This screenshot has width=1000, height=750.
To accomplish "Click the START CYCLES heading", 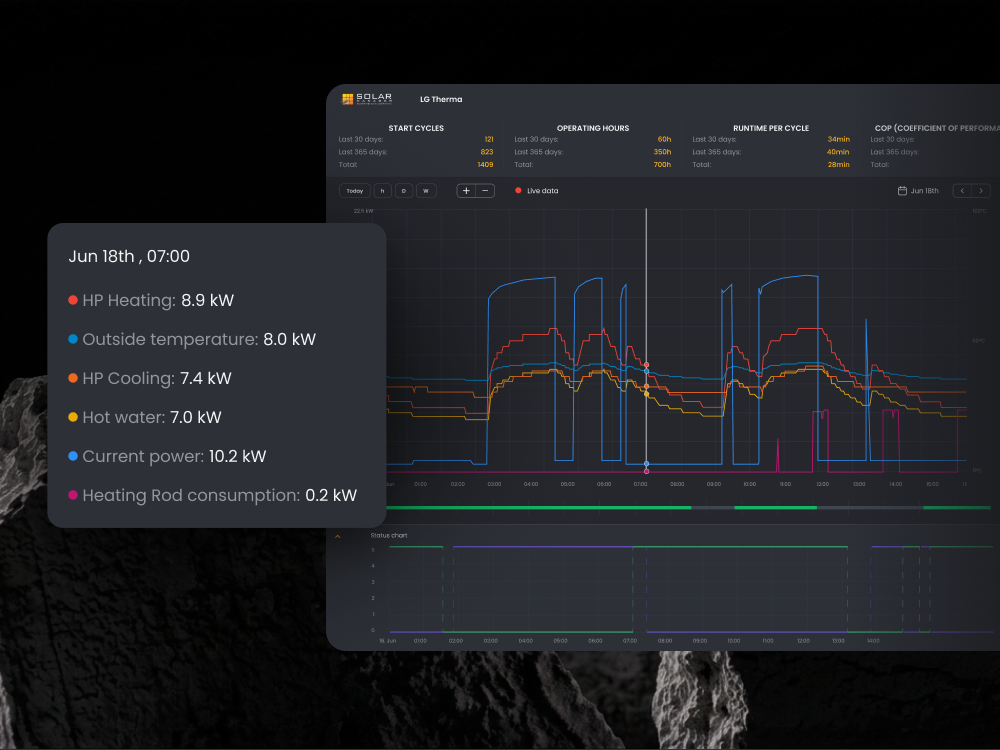I will point(416,128).
